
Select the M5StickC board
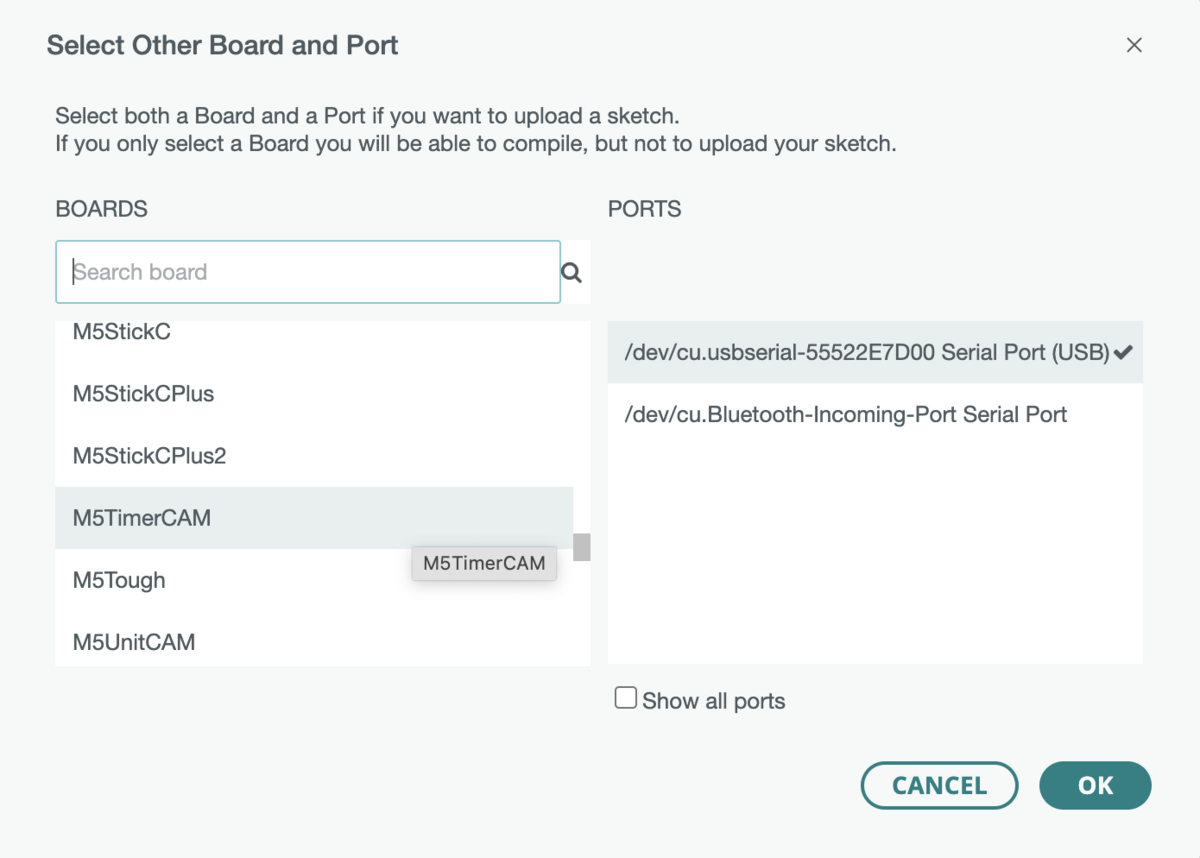point(122,332)
